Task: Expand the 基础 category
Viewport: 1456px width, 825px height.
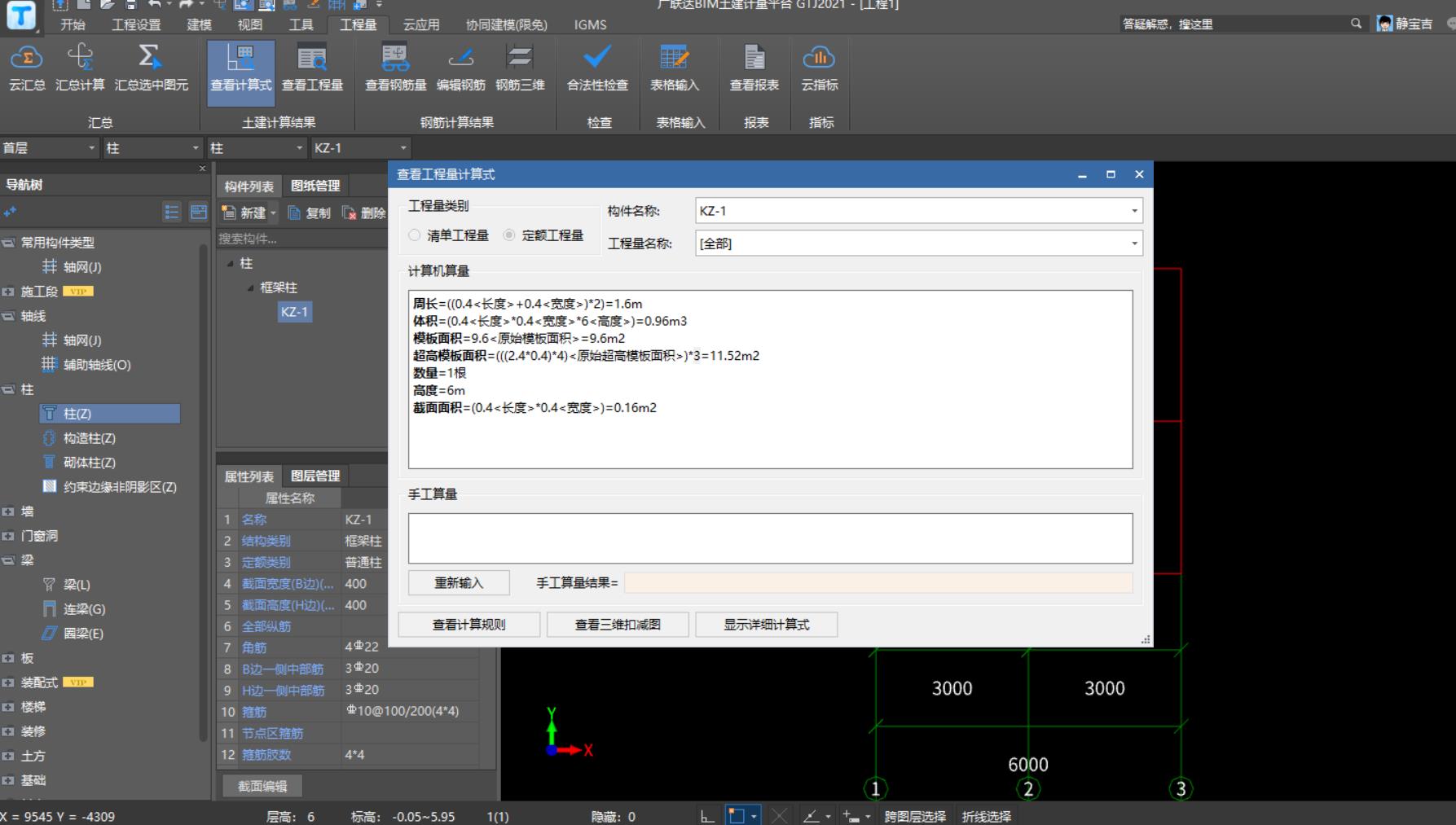Action: pos(8,780)
